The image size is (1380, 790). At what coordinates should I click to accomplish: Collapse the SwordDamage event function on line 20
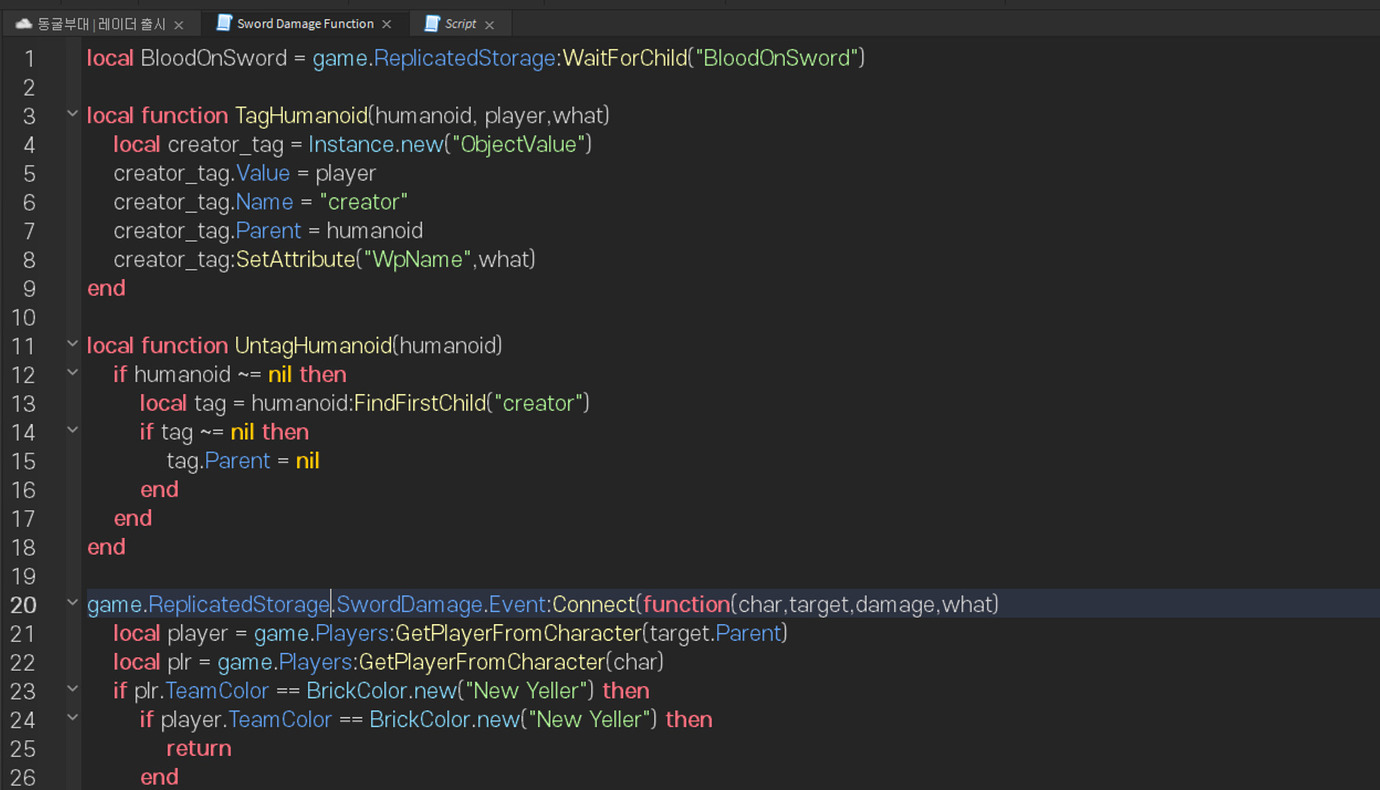[x=71, y=603]
